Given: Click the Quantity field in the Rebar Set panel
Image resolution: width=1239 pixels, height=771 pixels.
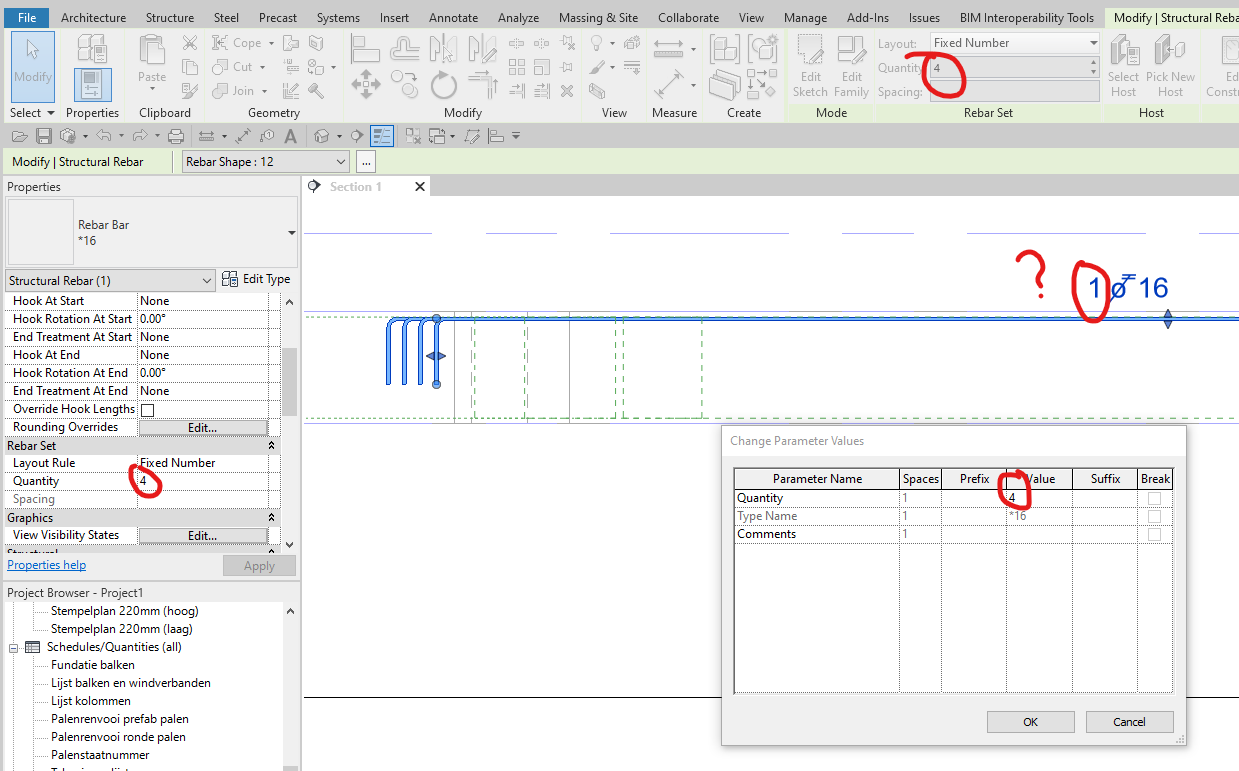Looking at the screenshot, I should (x=200, y=480).
